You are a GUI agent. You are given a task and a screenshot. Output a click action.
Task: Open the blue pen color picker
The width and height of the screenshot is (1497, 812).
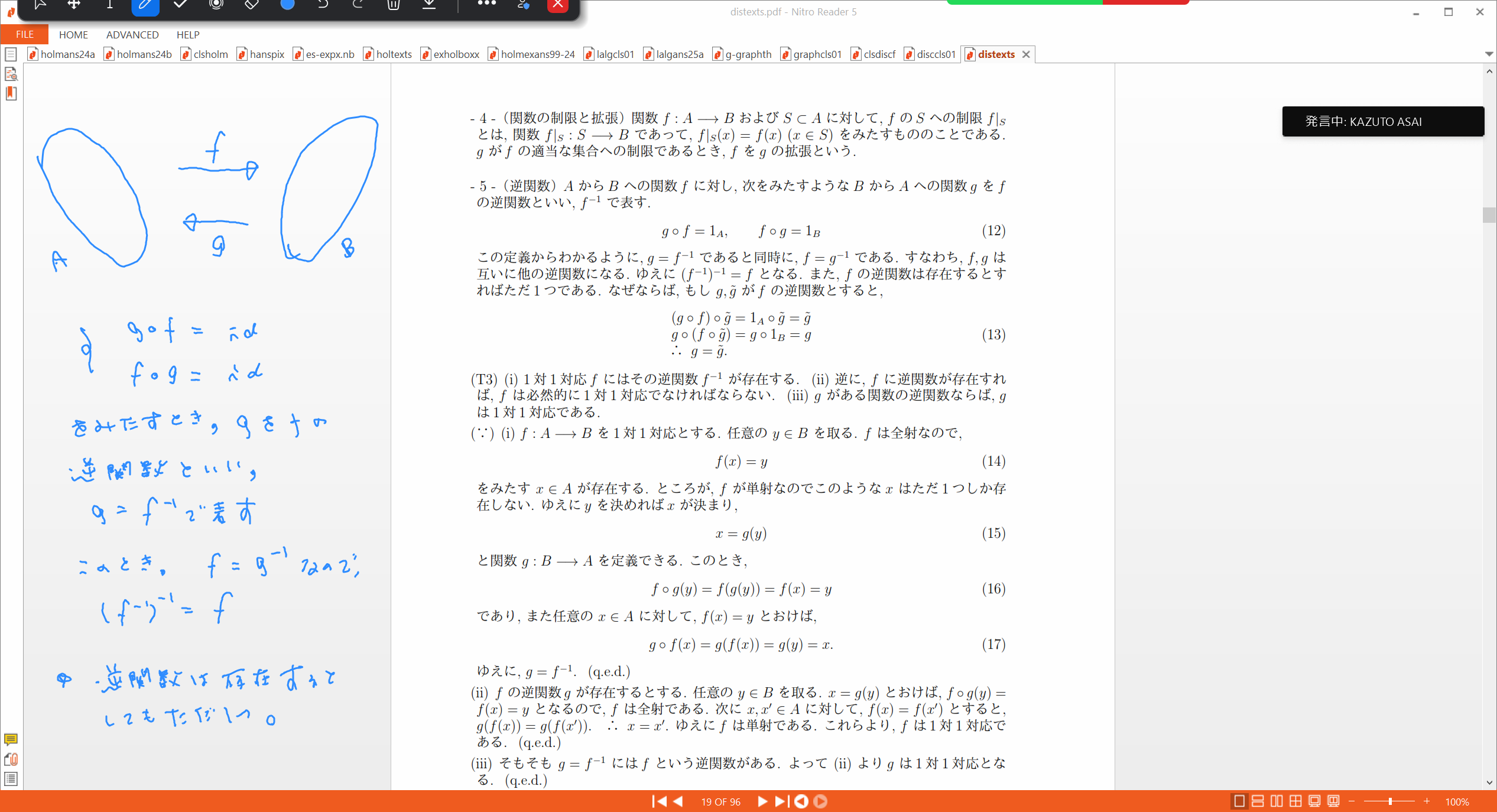coord(287,5)
